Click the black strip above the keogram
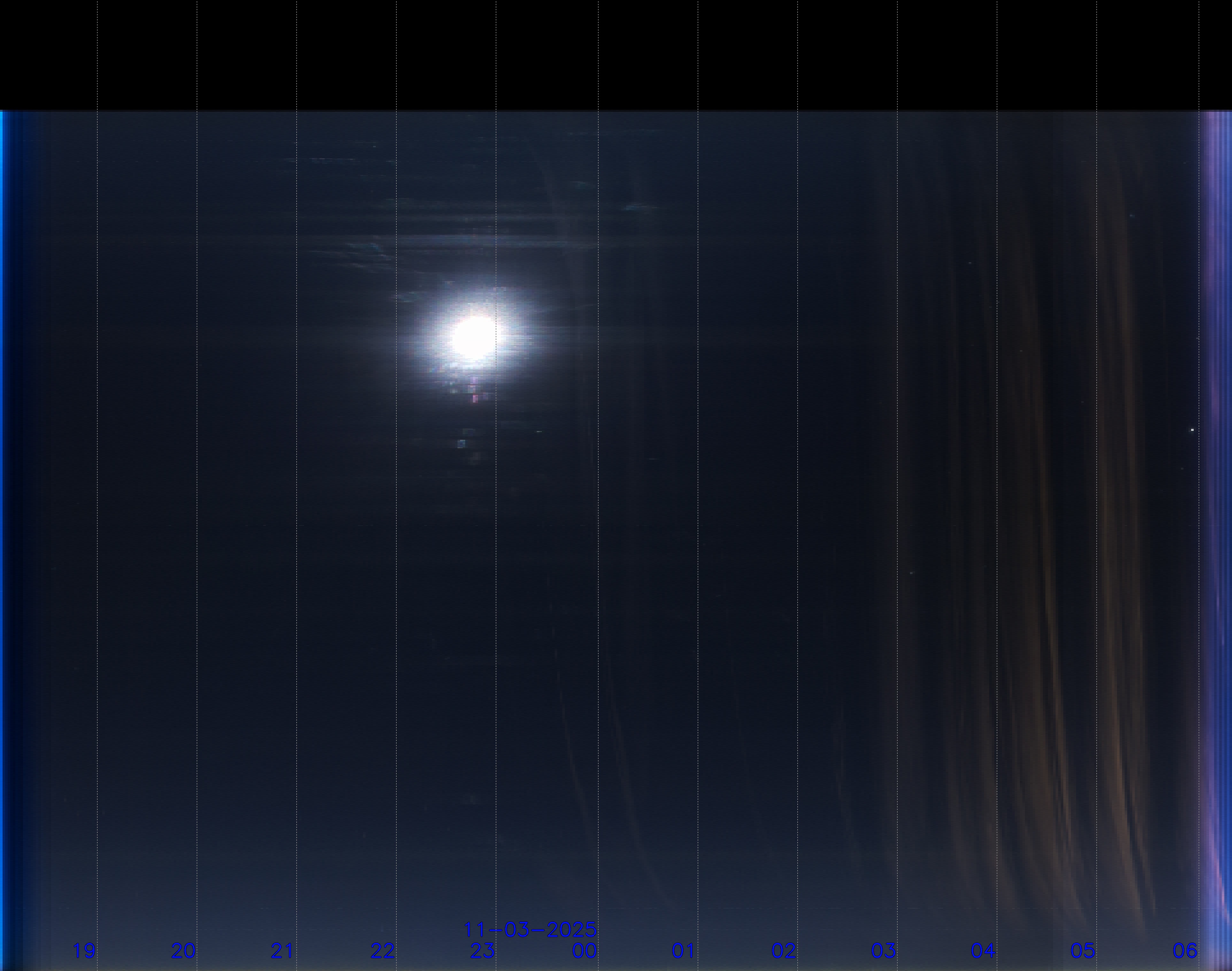This screenshot has height=971, width=1232. (616, 54)
